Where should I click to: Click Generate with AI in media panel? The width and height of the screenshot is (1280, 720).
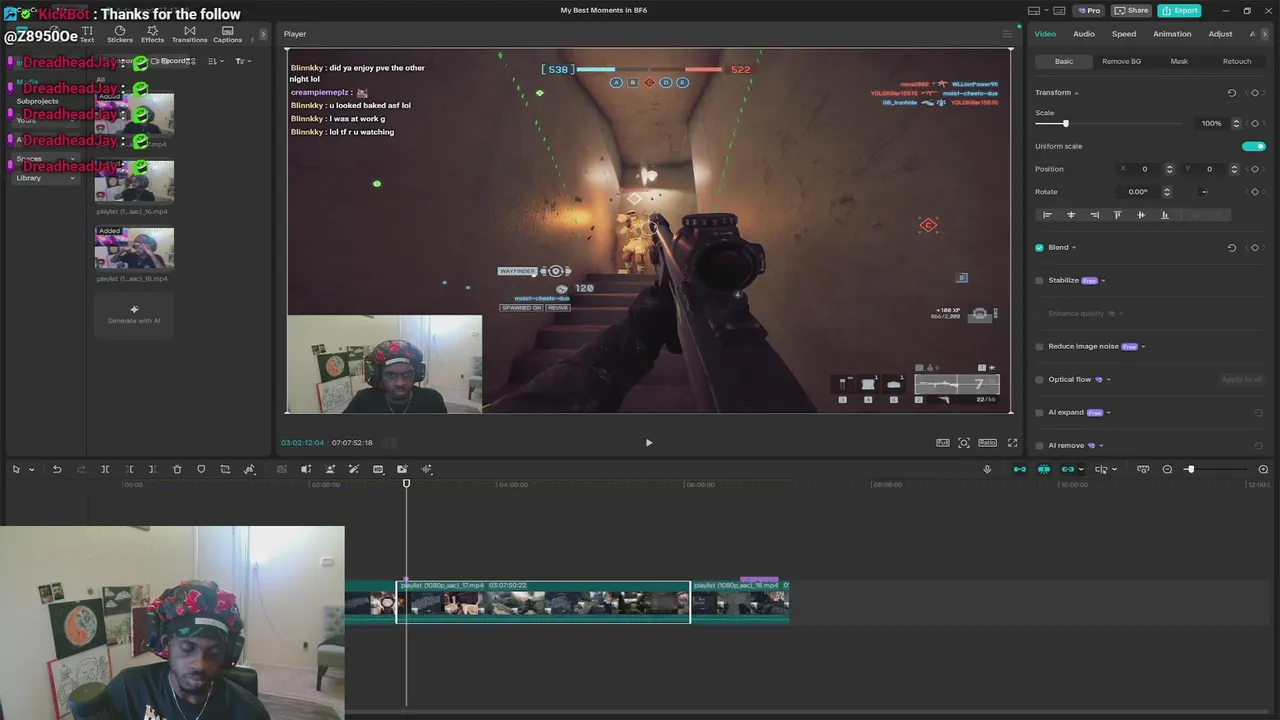134,315
